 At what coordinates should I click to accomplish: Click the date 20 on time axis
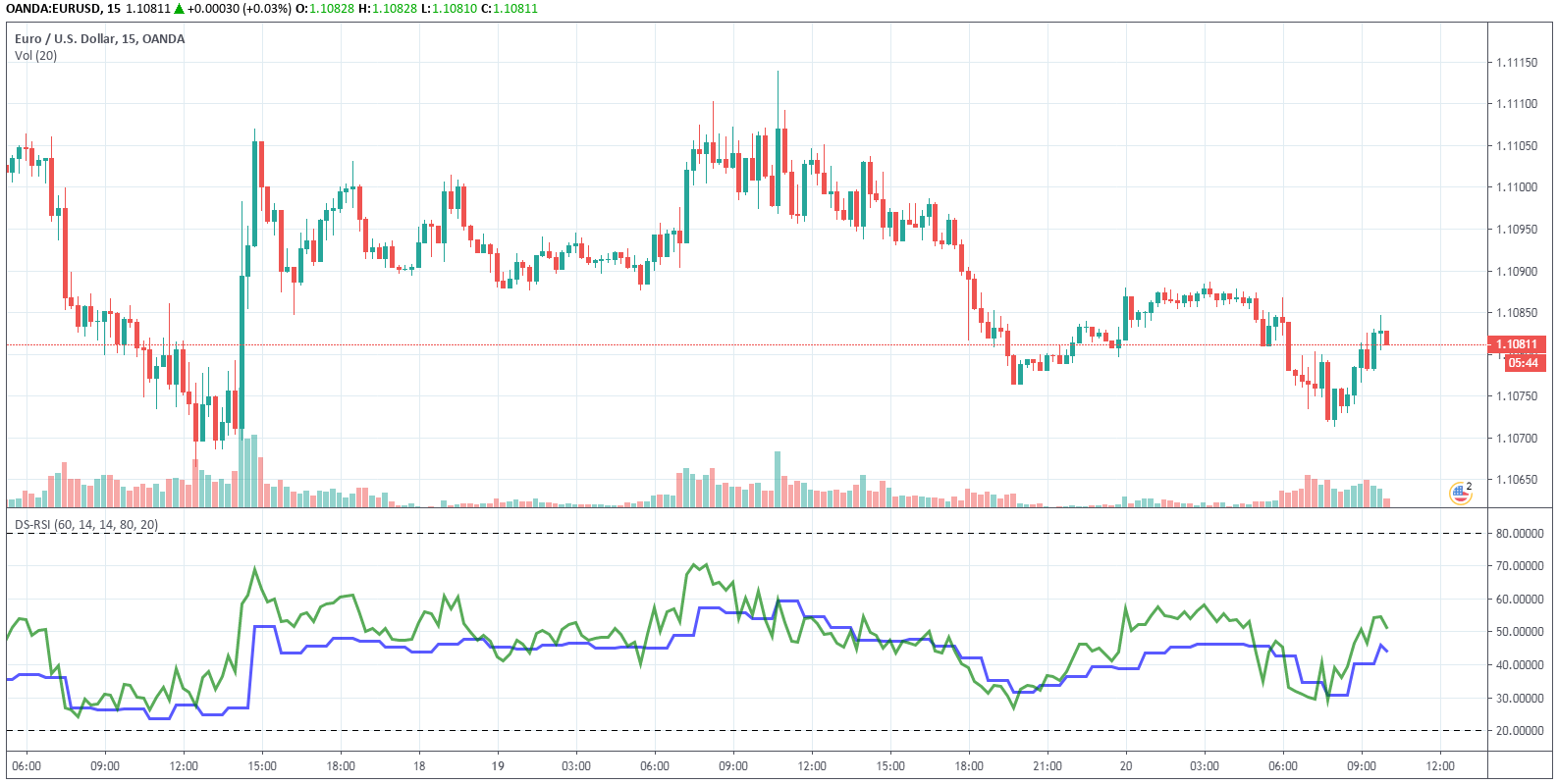[1126, 766]
